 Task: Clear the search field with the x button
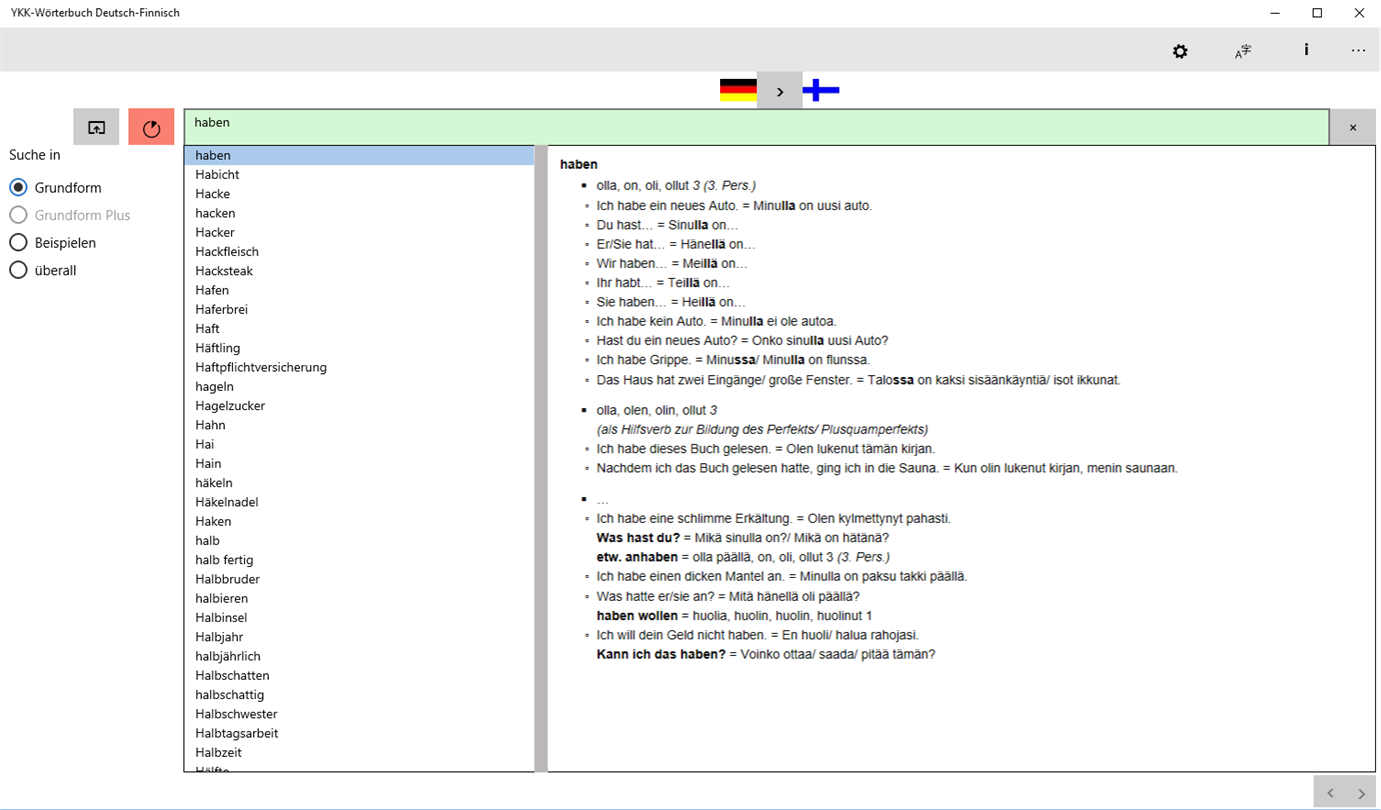1353,127
